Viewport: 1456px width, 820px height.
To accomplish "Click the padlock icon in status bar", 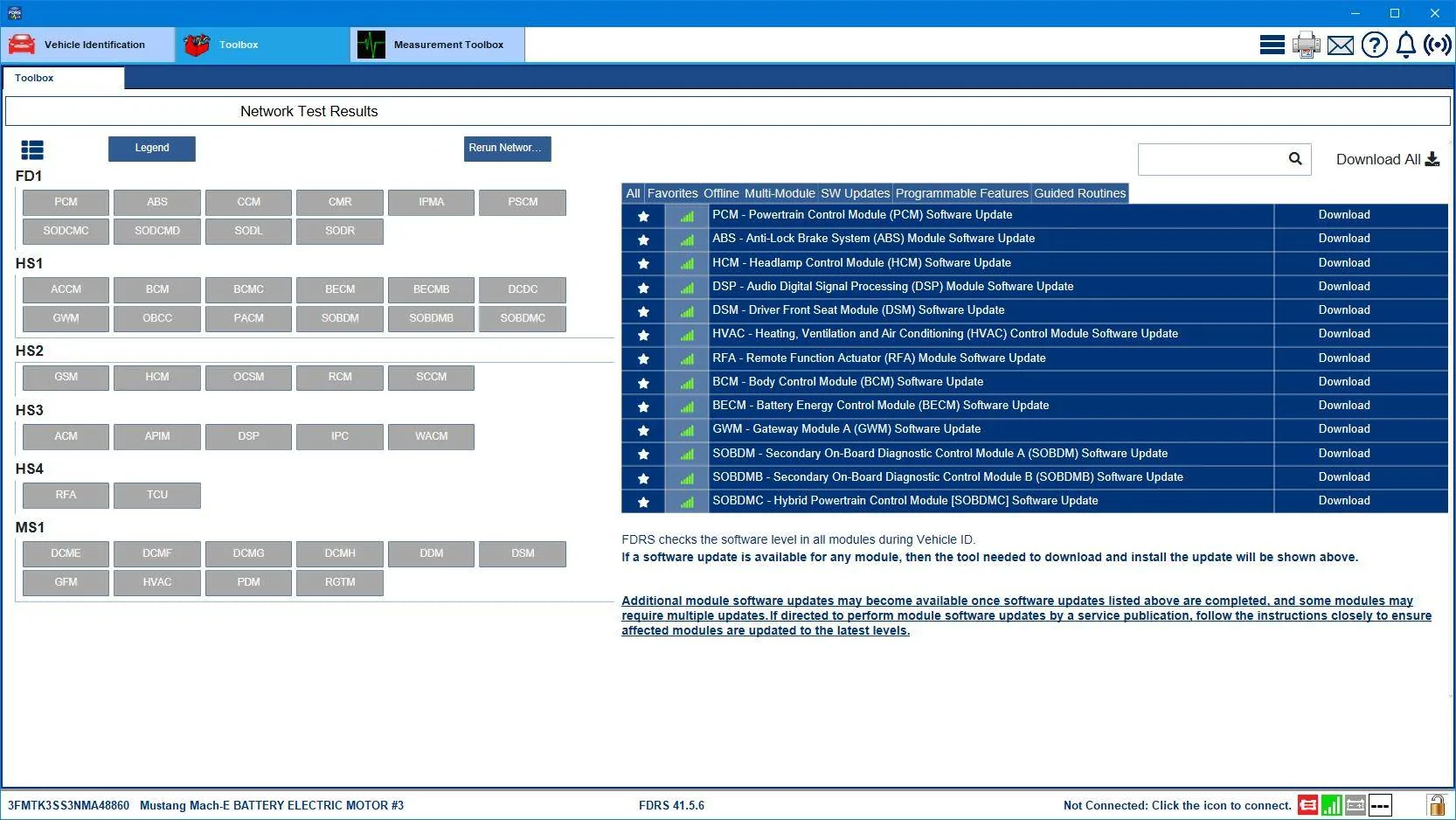I will (1436, 805).
